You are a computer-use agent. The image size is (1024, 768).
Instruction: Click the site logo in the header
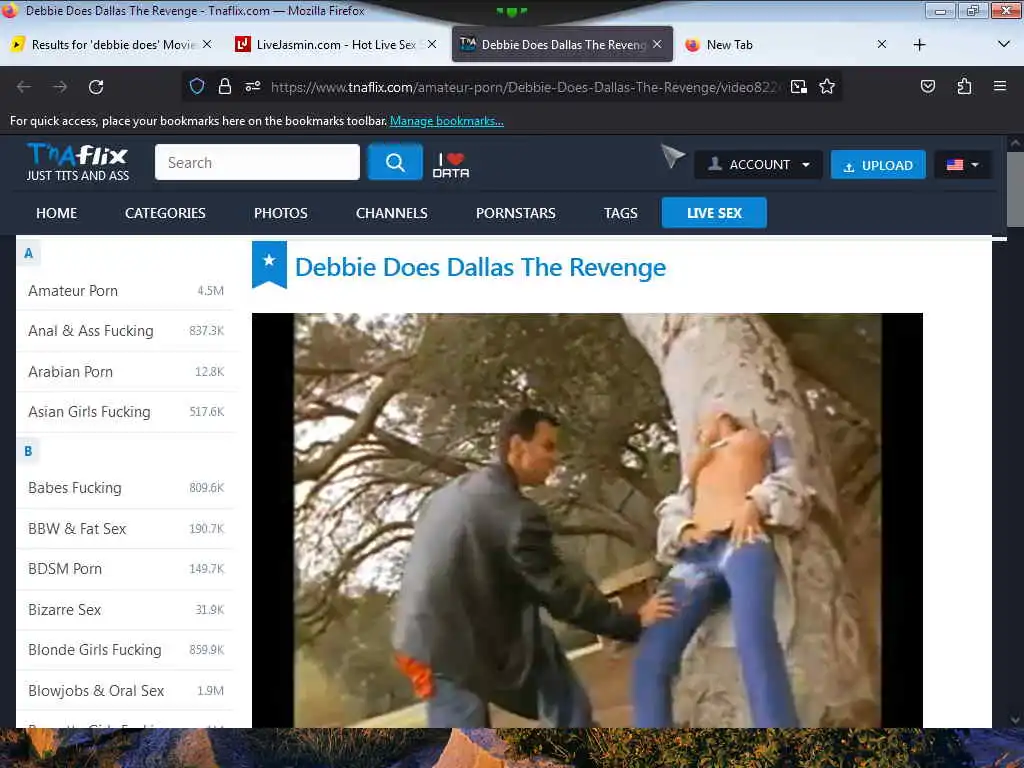click(x=78, y=162)
